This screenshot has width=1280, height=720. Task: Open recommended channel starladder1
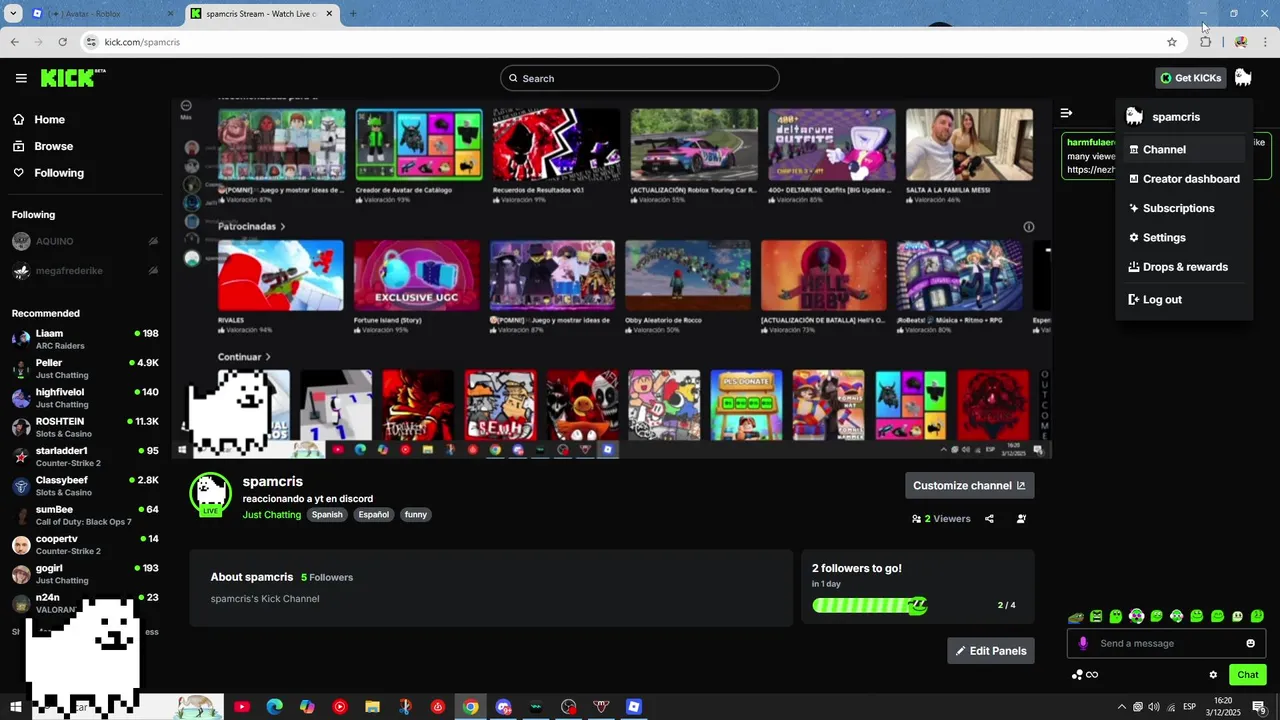(85, 456)
